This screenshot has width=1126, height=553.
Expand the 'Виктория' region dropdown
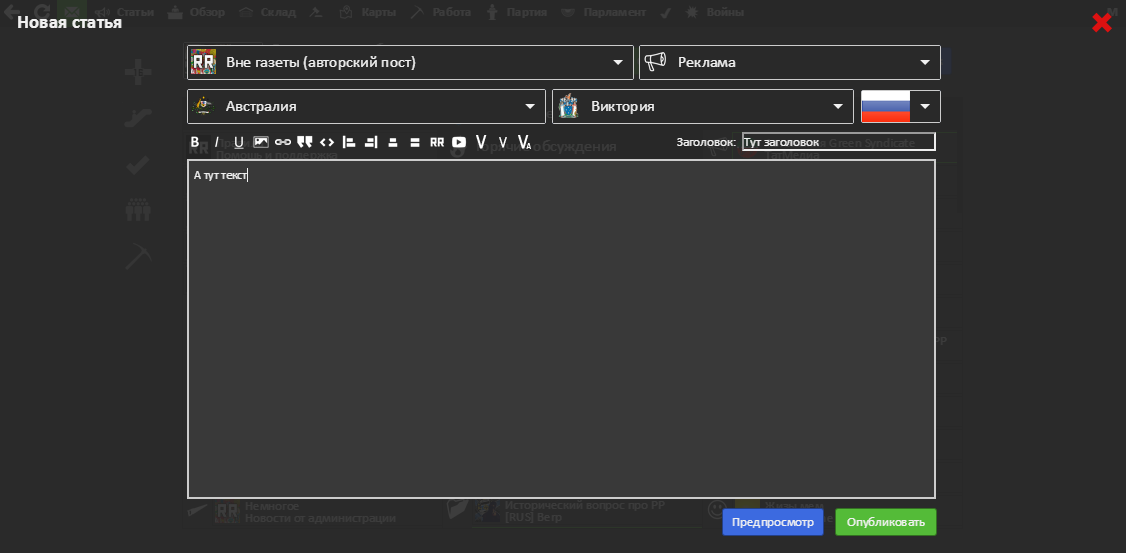[x=702, y=106]
